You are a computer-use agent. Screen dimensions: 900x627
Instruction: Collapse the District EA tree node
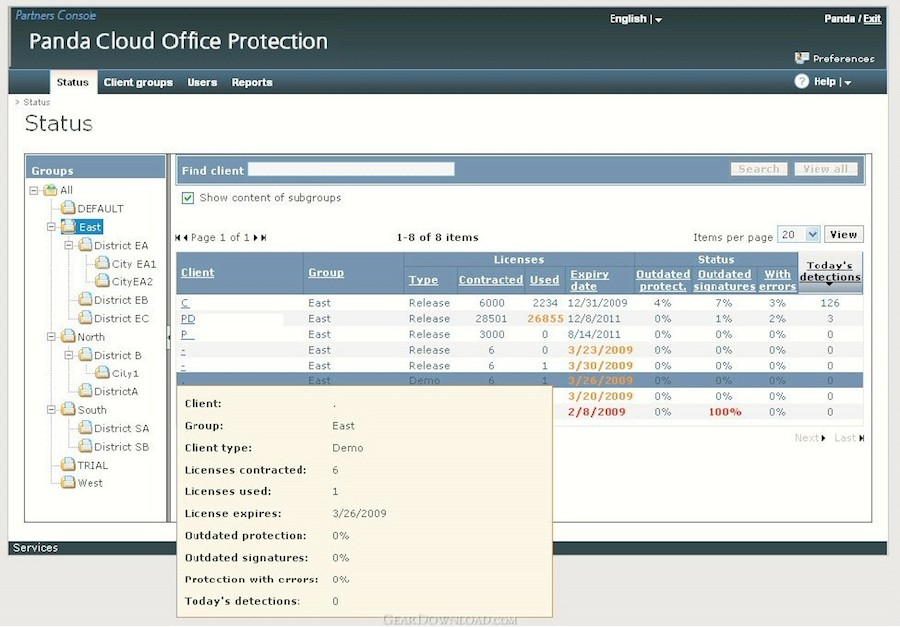coord(69,245)
